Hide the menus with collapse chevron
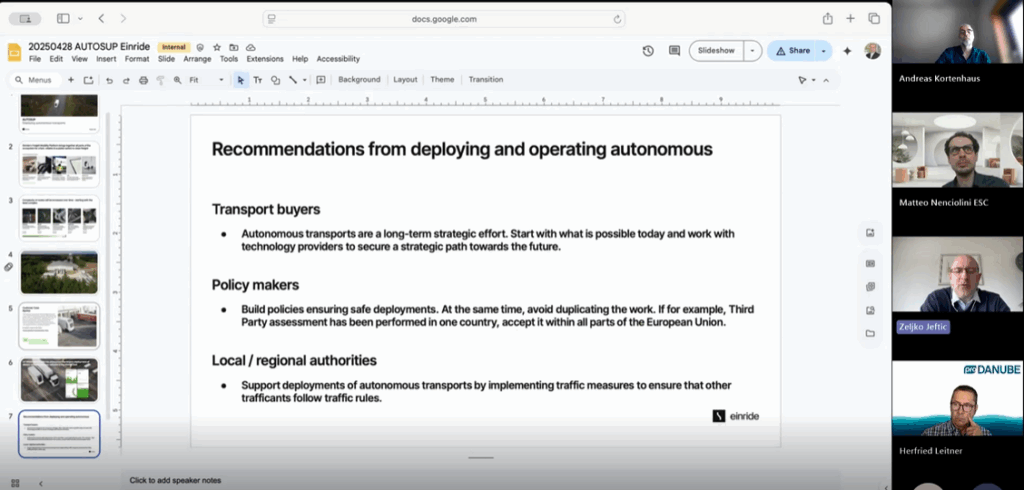The image size is (1024, 490). (825, 80)
